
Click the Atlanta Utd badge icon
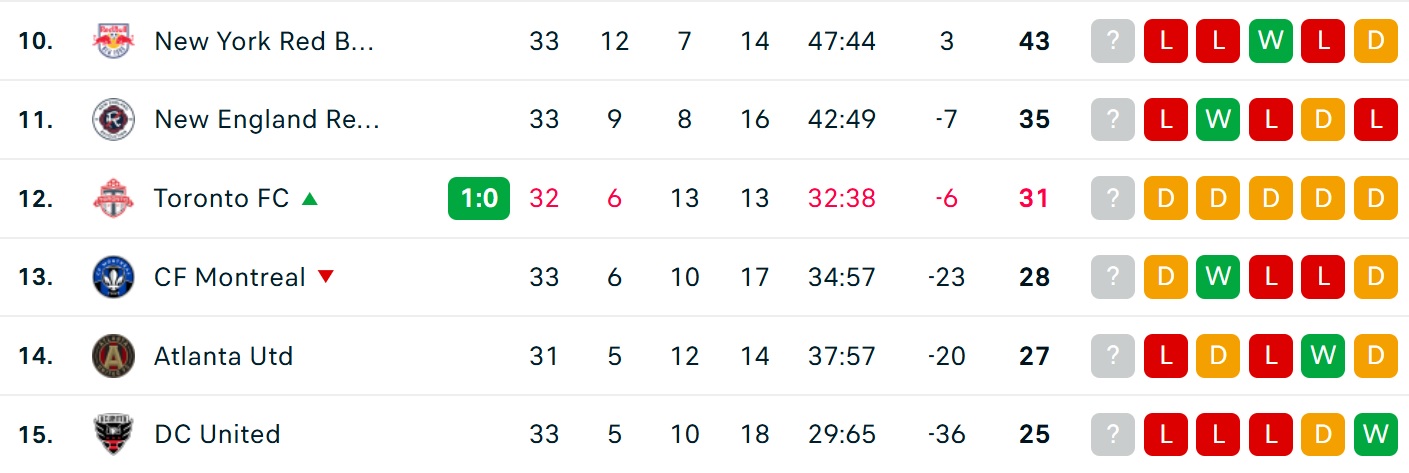[x=112, y=356]
